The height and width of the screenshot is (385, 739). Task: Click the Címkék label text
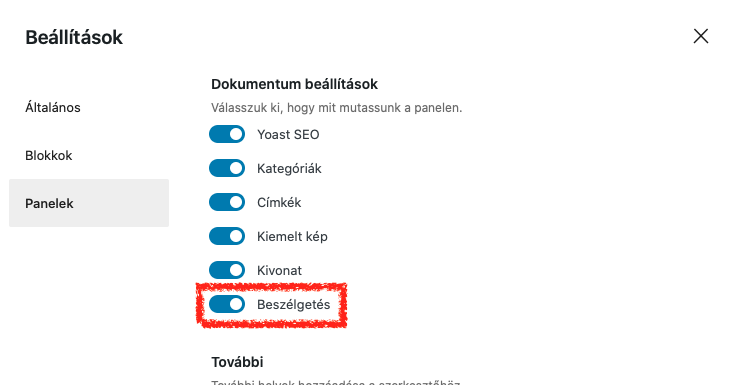click(279, 203)
